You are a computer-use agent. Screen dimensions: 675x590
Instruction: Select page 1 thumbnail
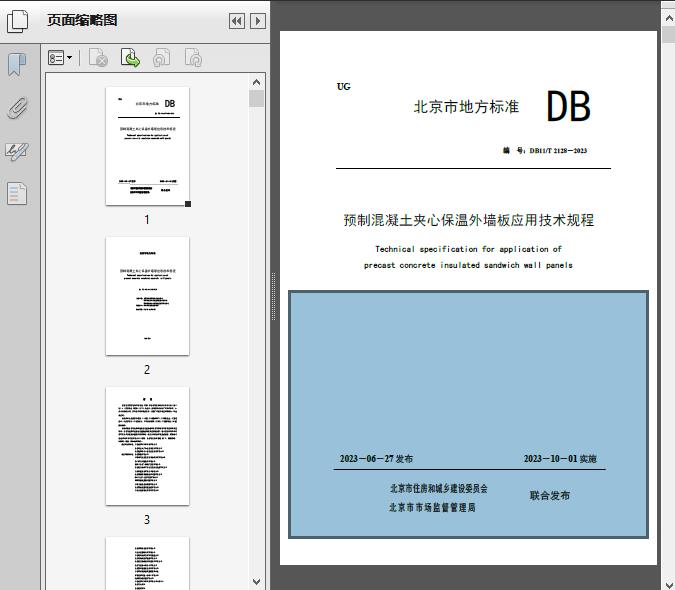[x=147, y=146]
